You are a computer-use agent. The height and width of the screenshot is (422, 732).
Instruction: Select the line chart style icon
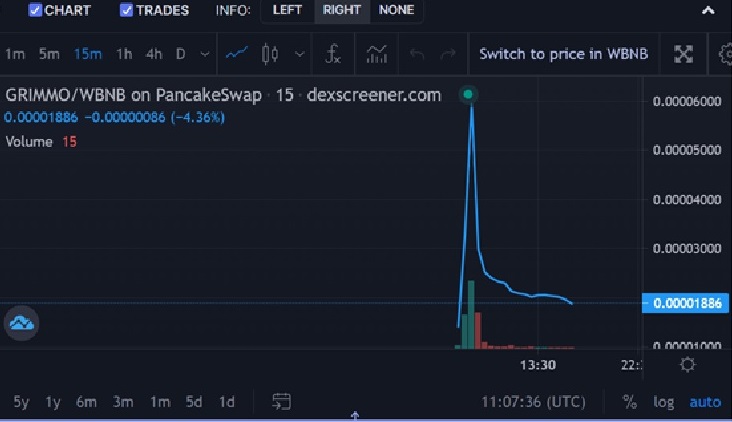237,54
